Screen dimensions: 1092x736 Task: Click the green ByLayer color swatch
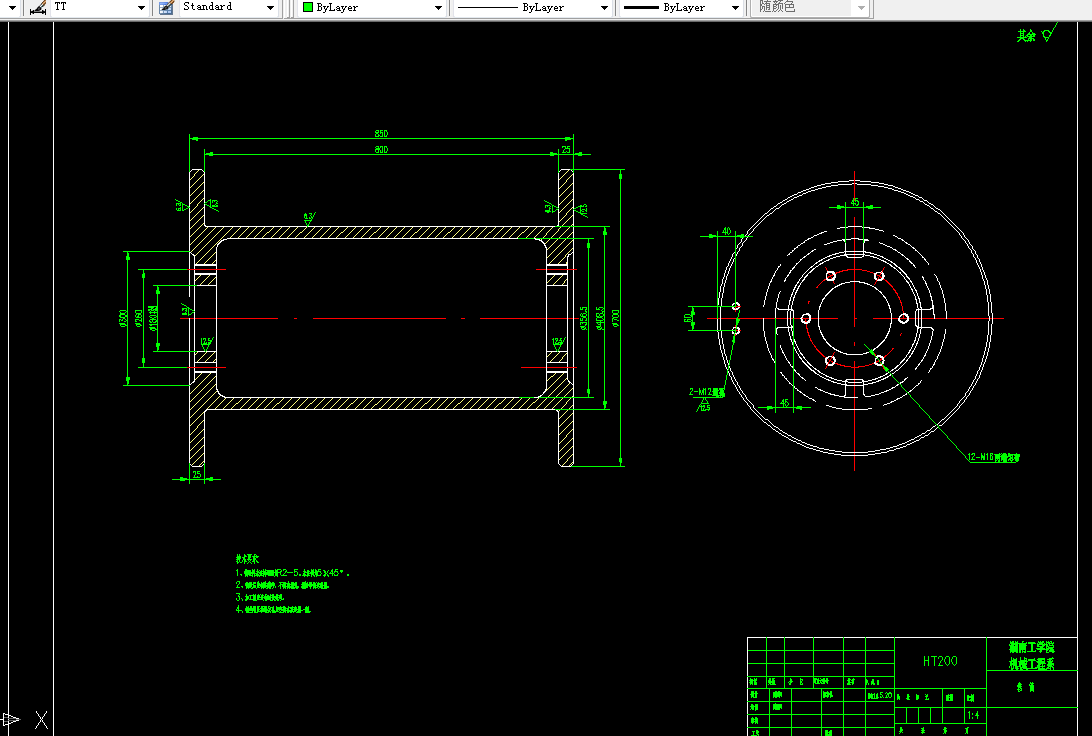click(308, 7)
